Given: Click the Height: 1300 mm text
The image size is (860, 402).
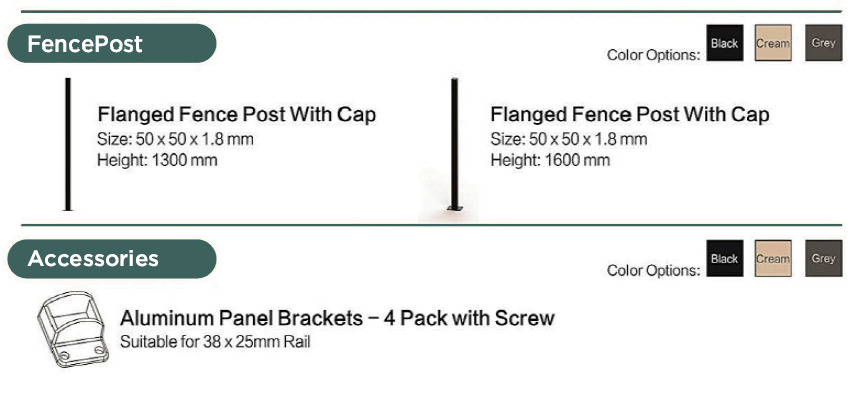Looking at the screenshot, I should point(157,160).
